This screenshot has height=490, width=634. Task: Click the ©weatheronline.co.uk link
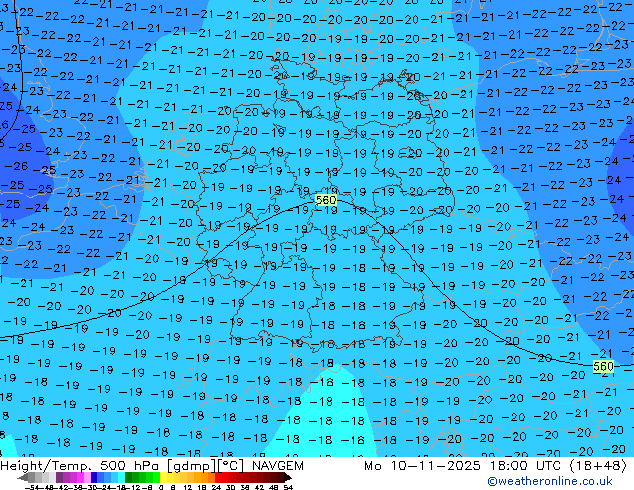[550, 481]
